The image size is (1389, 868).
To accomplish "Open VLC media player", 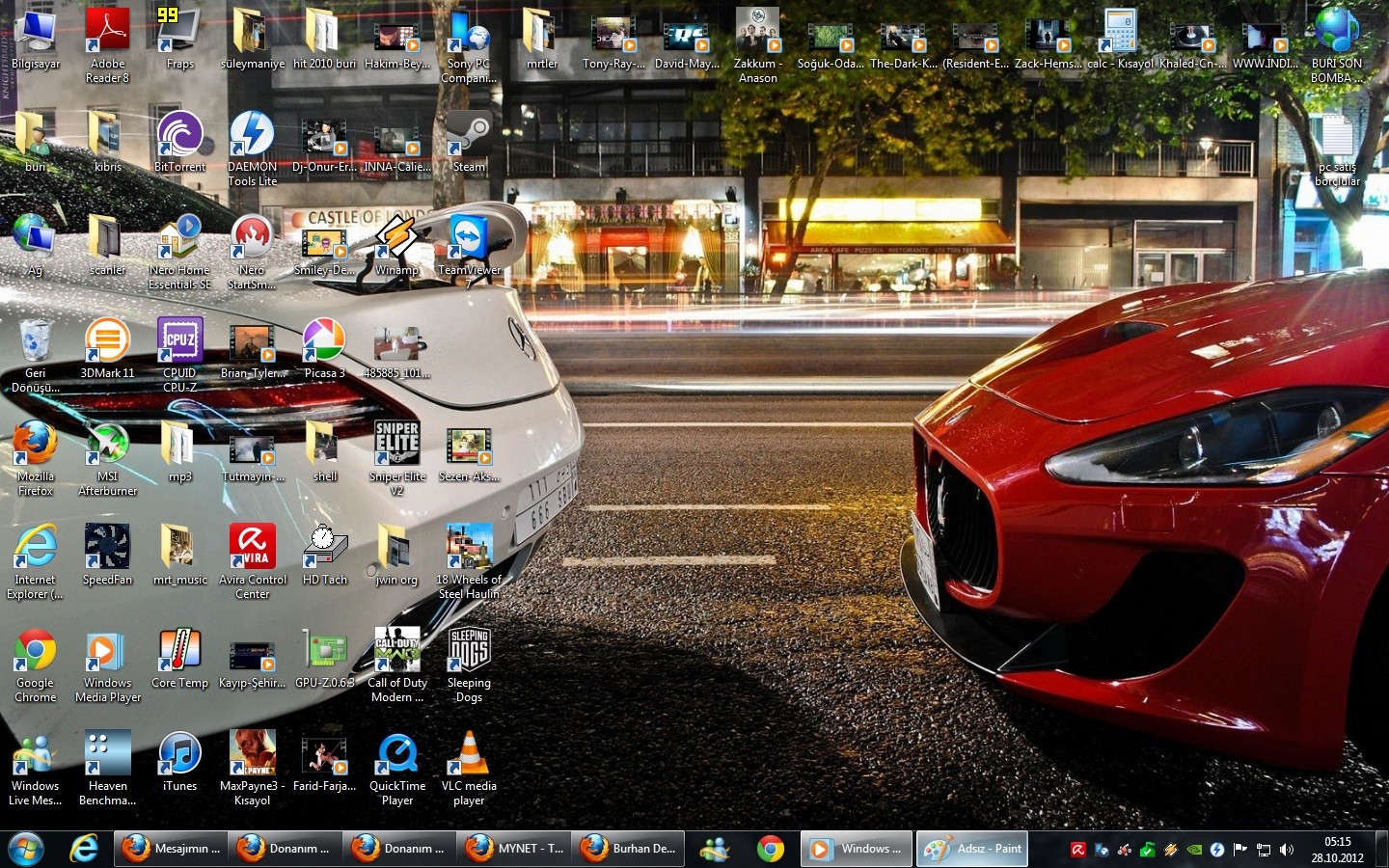I will coord(469,768).
